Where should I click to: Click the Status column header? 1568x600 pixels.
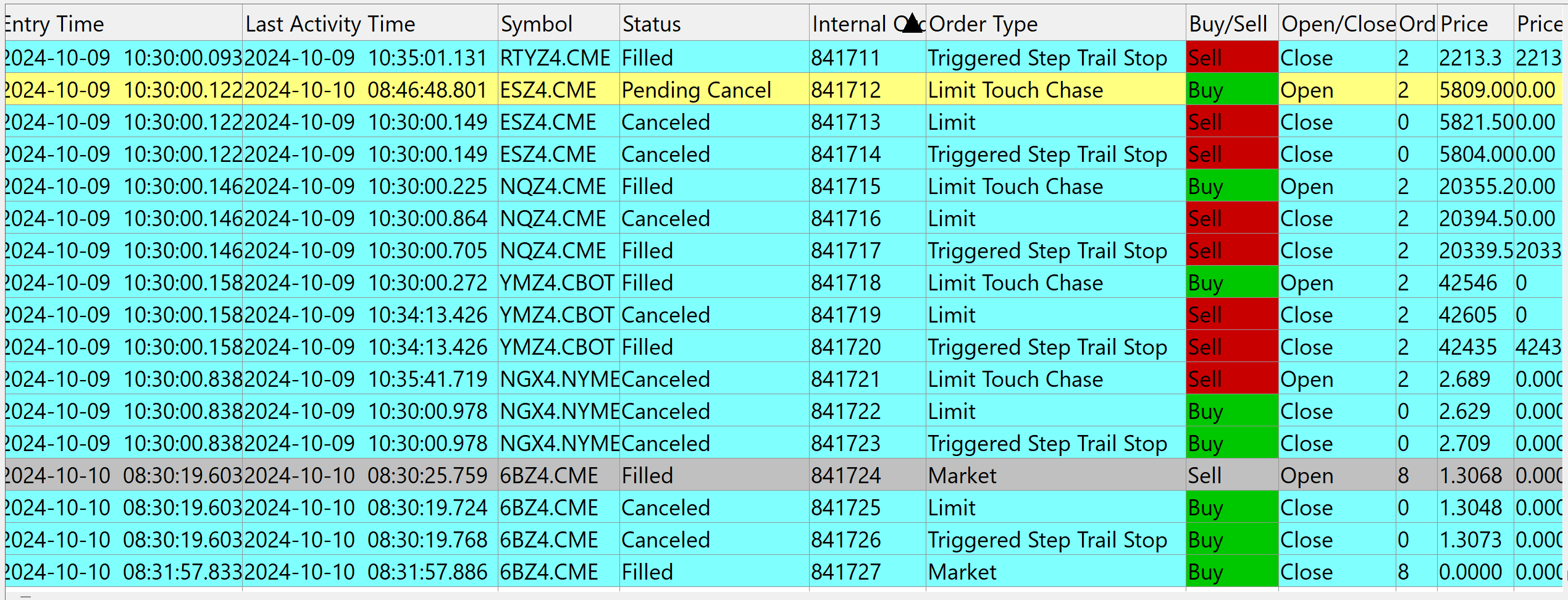652,24
